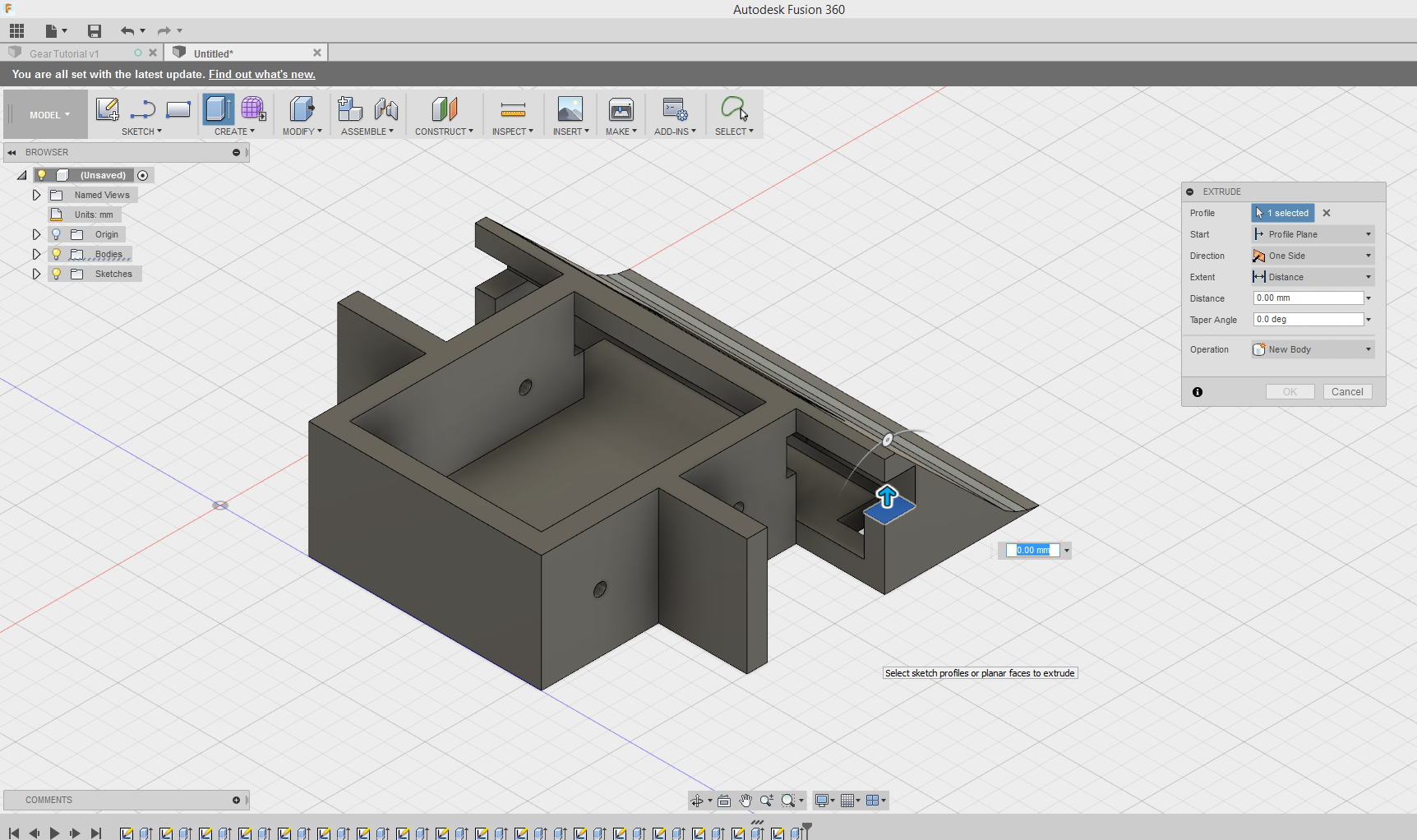Viewport: 1417px width, 840px height.
Task: Select the Press Pull Modify tool
Action: coord(301,109)
